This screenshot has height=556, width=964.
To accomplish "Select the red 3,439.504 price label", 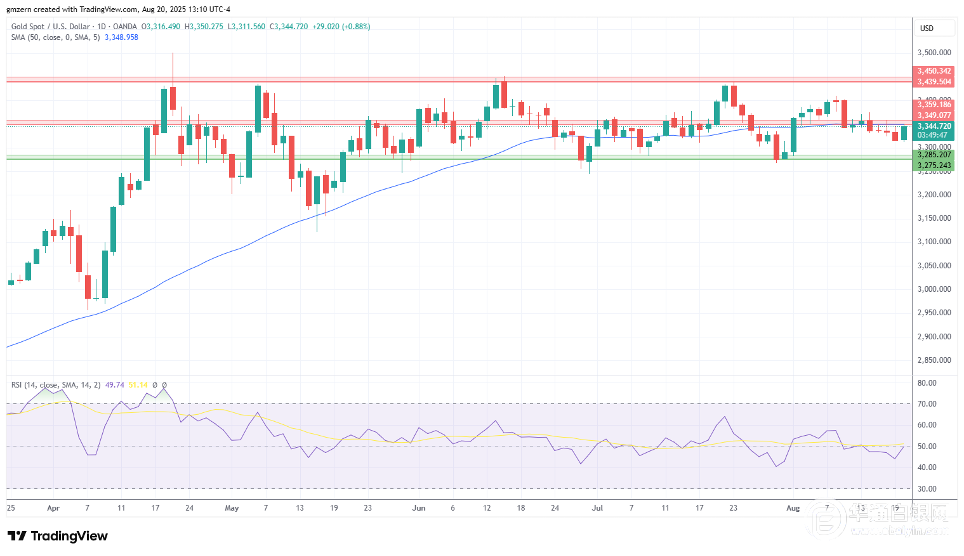I will (x=934, y=82).
